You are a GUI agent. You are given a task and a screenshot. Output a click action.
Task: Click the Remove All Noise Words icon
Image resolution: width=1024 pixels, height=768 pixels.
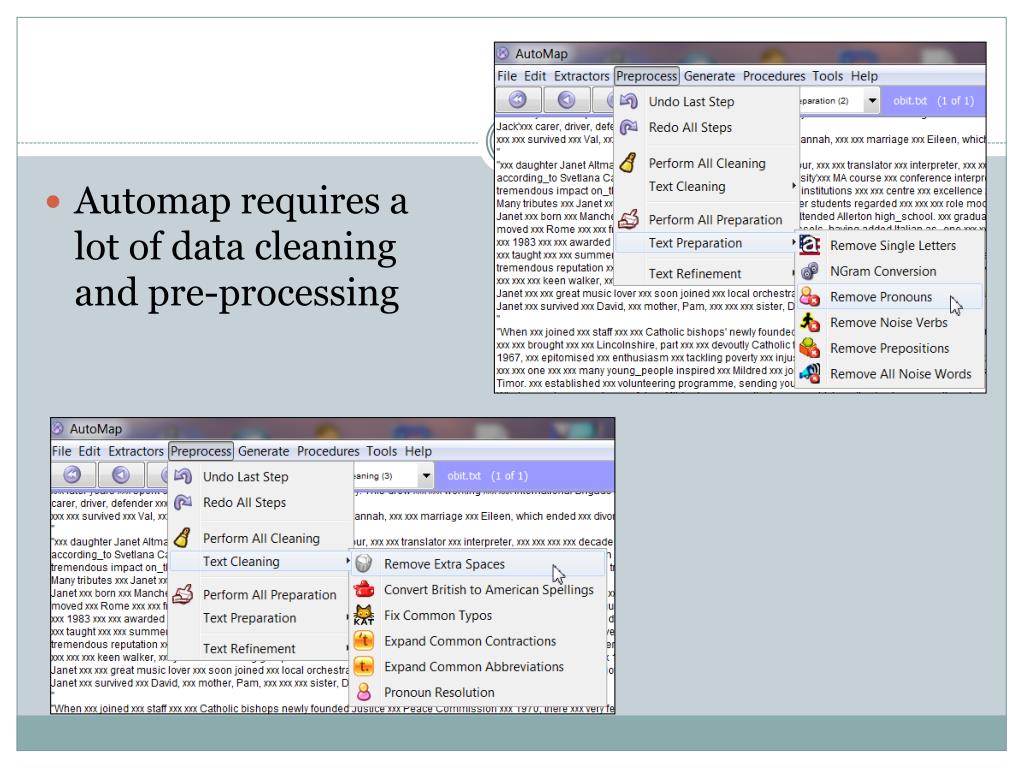pyautogui.click(x=810, y=374)
